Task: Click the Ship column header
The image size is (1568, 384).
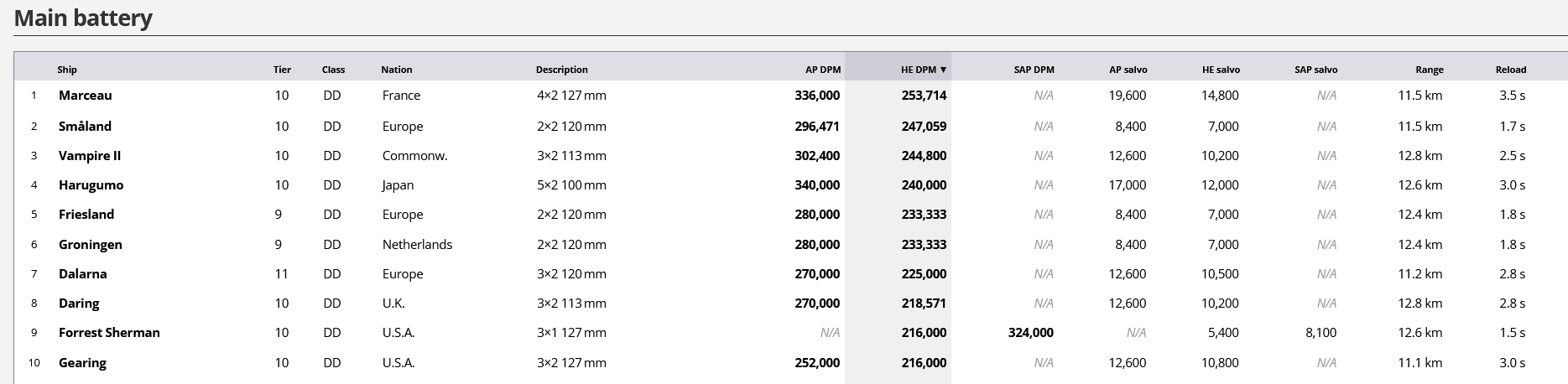Action: pyautogui.click(x=67, y=70)
